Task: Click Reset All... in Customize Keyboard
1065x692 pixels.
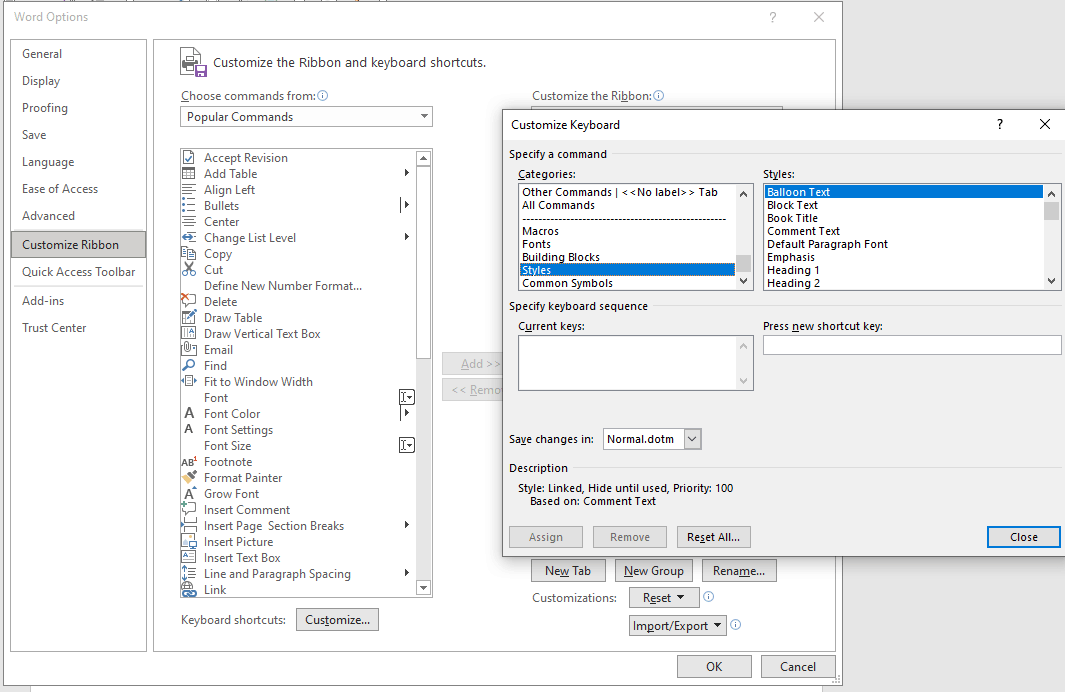Action: click(x=713, y=537)
